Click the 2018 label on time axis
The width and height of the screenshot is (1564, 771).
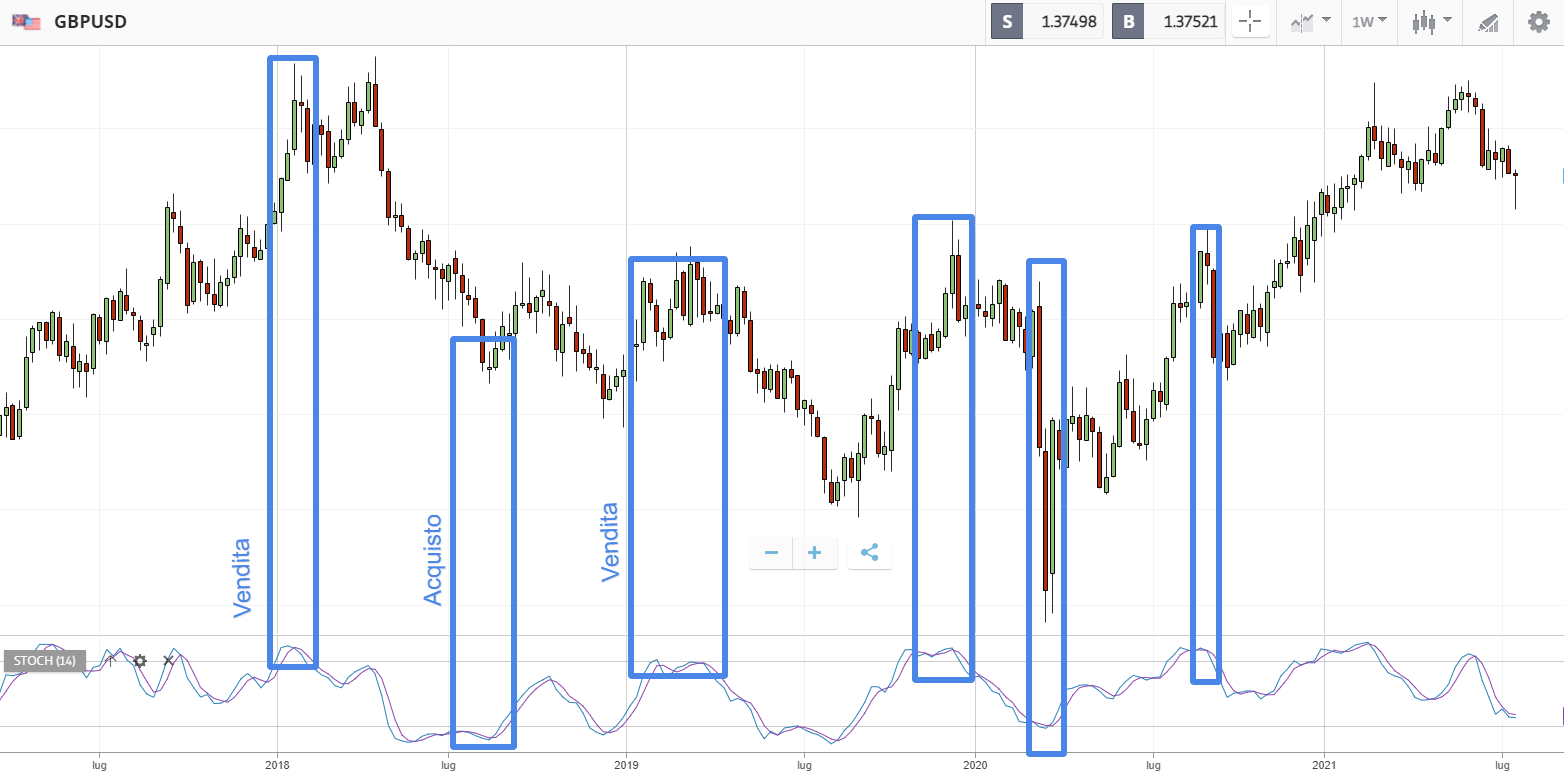[278, 763]
